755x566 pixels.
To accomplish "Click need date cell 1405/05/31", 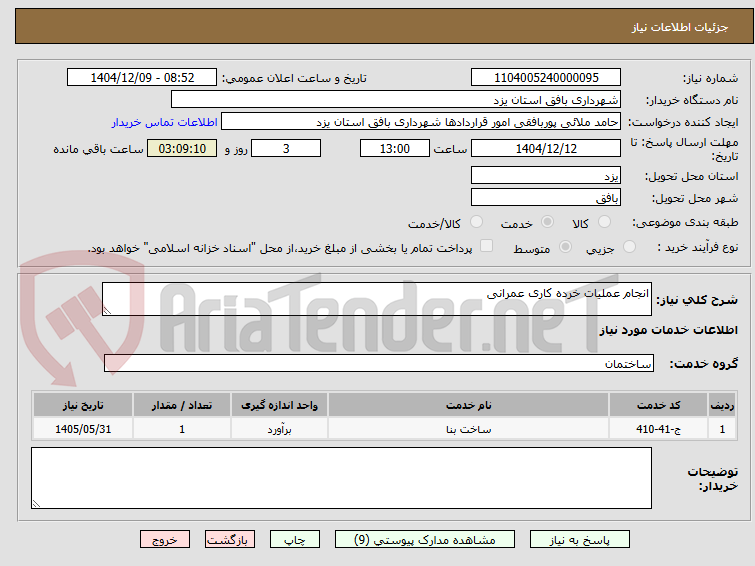I will click(x=83, y=429).
